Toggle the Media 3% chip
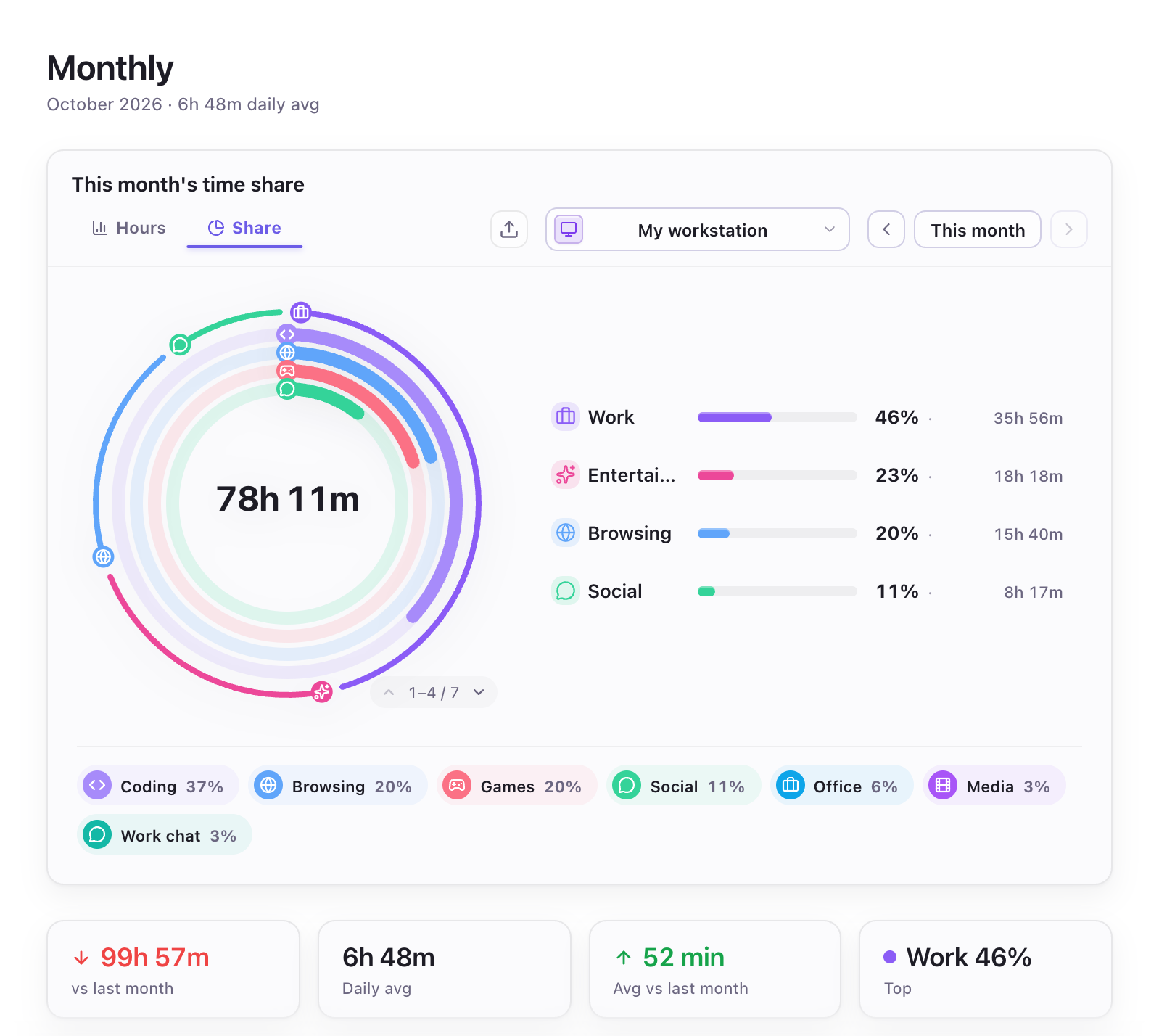The width and height of the screenshot is (1159, 1036). 994,785
